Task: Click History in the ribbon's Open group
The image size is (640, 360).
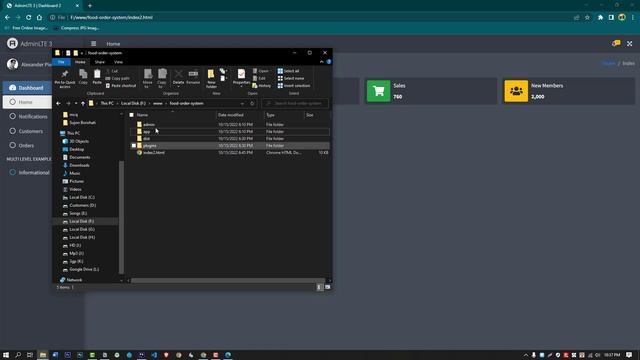Action: coord(262,86)
